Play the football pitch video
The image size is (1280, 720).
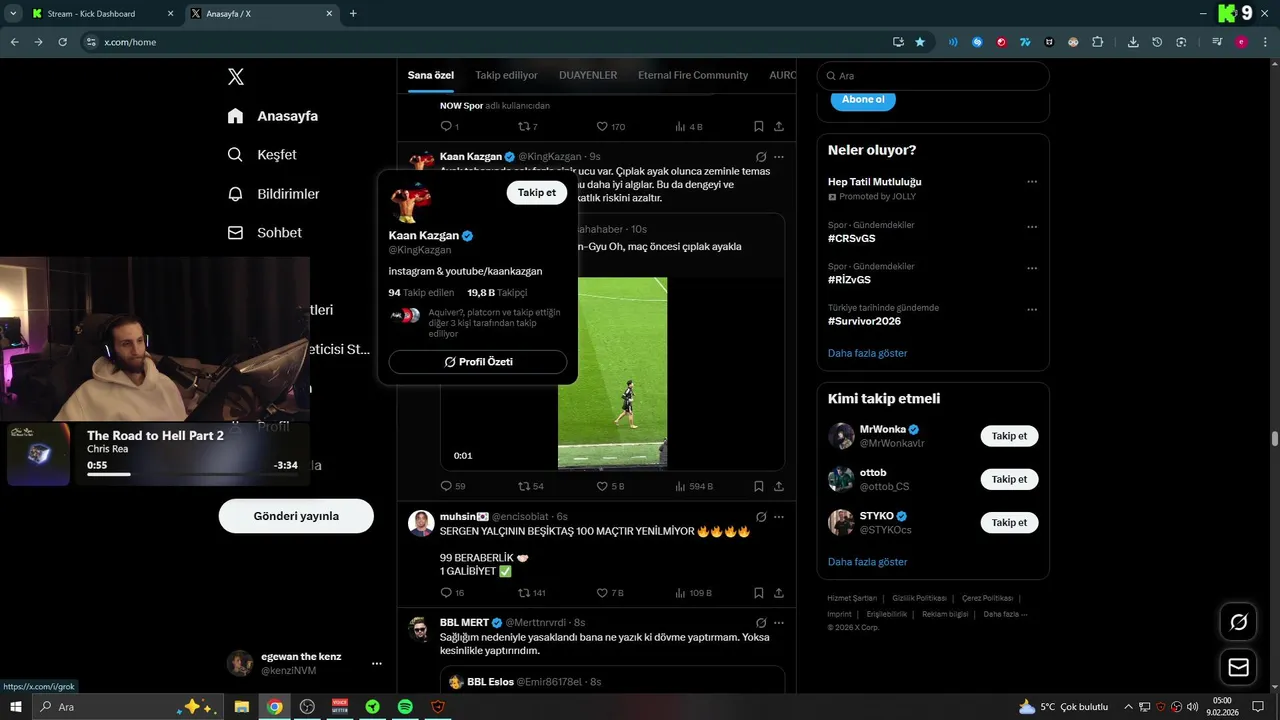[612, 372]
